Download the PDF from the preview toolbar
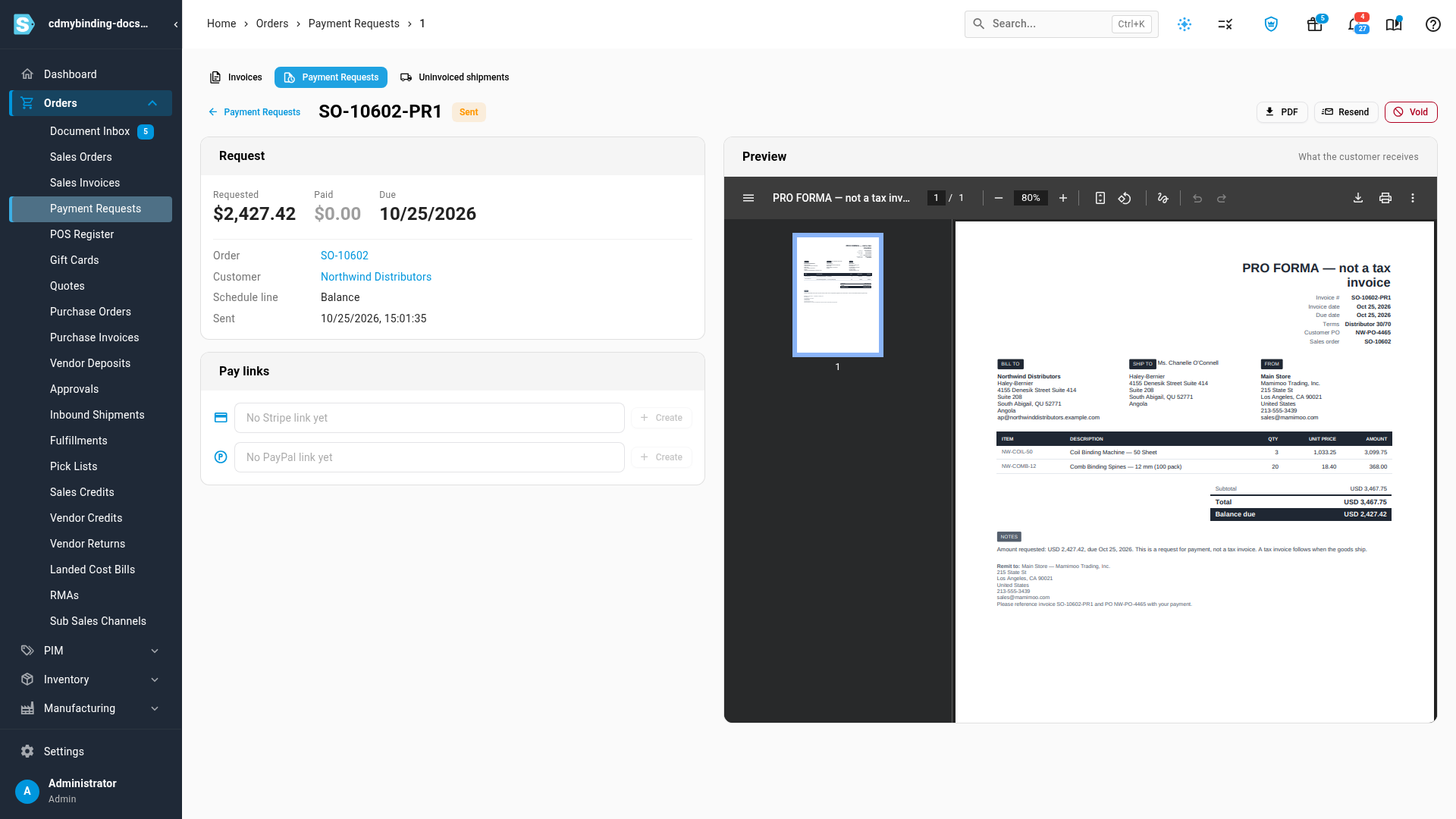The width and height of the screenshot is (1456, 819). [x=1358, y=198]
